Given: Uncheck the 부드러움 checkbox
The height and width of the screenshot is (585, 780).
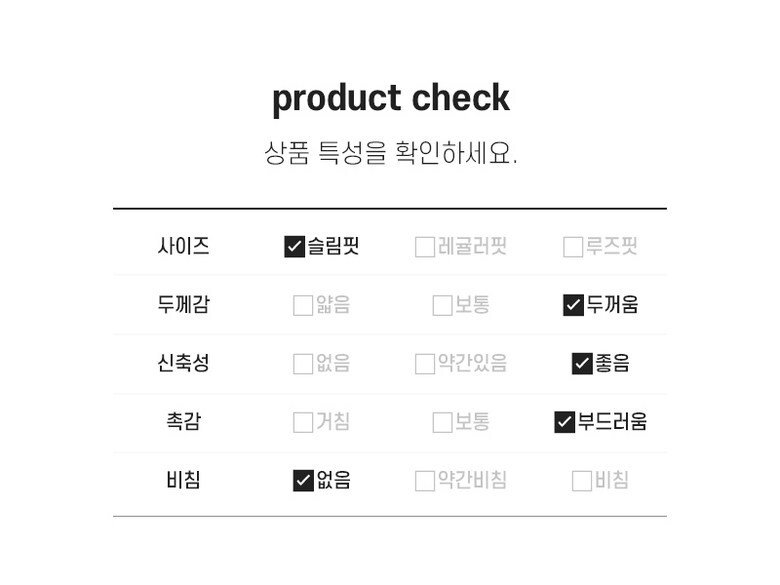Looking at the screenshot, I should coord(564,423).
